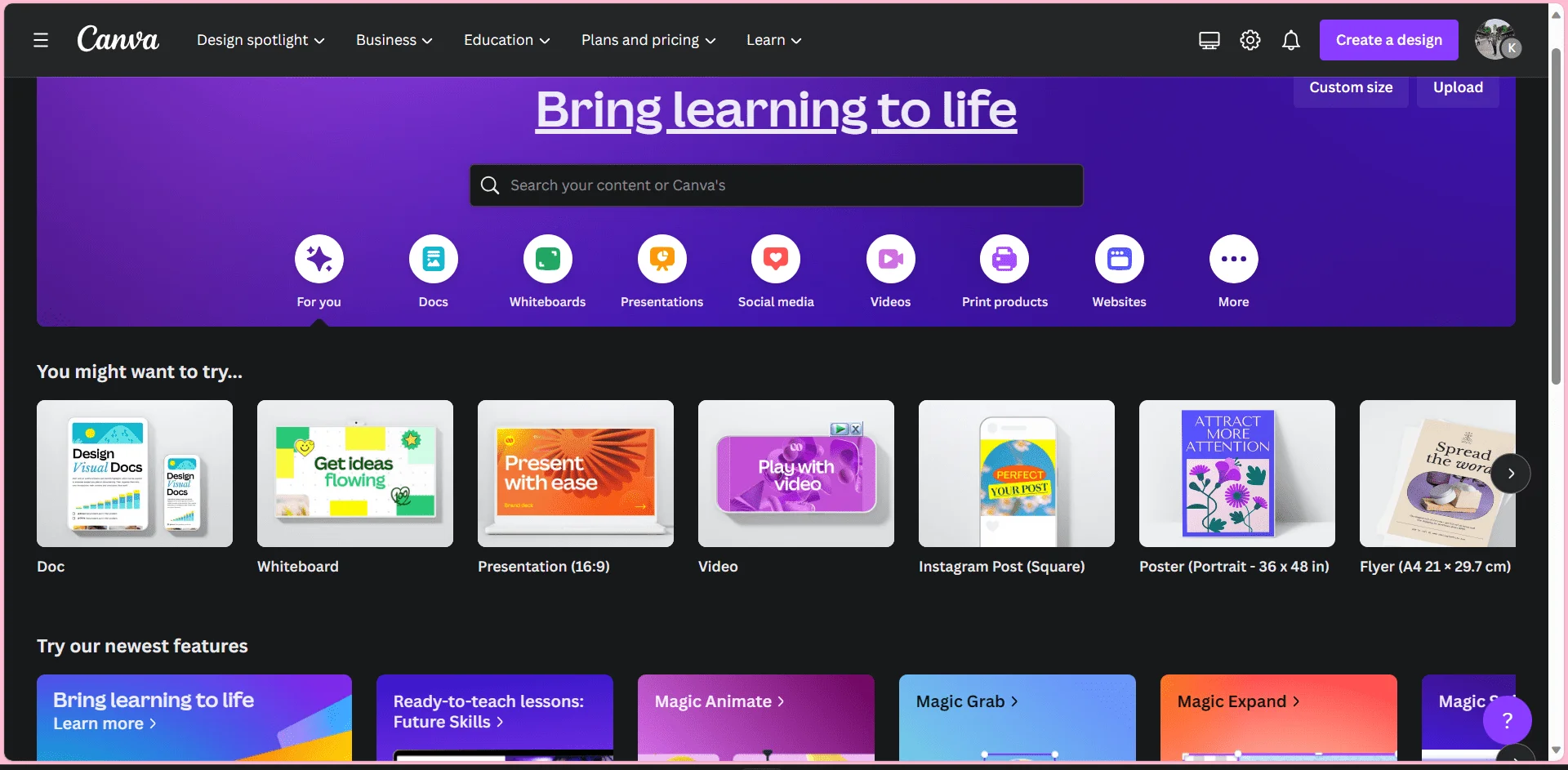Click the scrollbar down arrow

(1557, 750)
